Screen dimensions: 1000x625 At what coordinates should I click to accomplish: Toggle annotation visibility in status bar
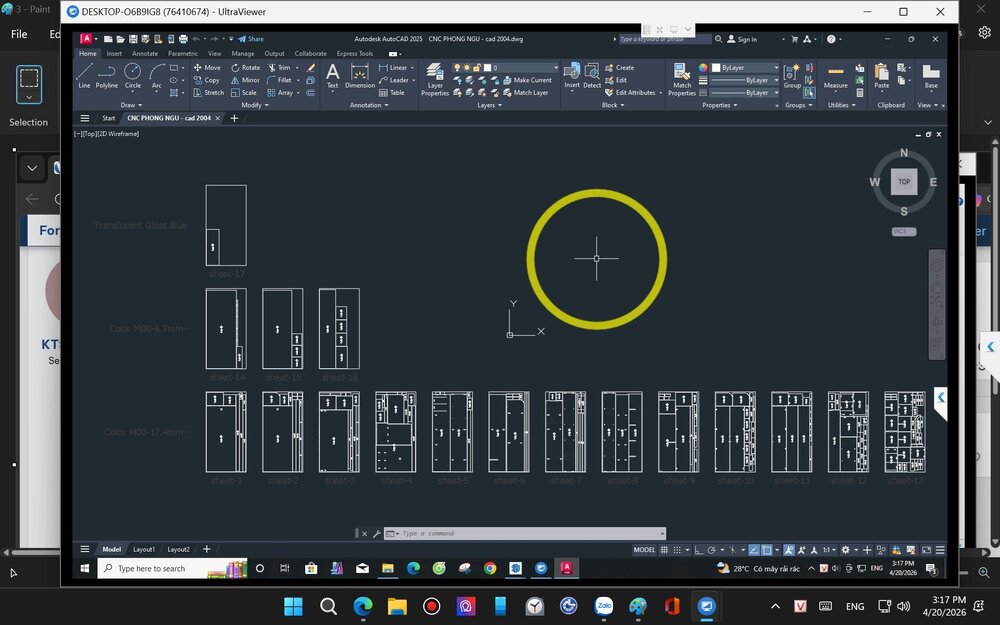(x=789, y=549)
